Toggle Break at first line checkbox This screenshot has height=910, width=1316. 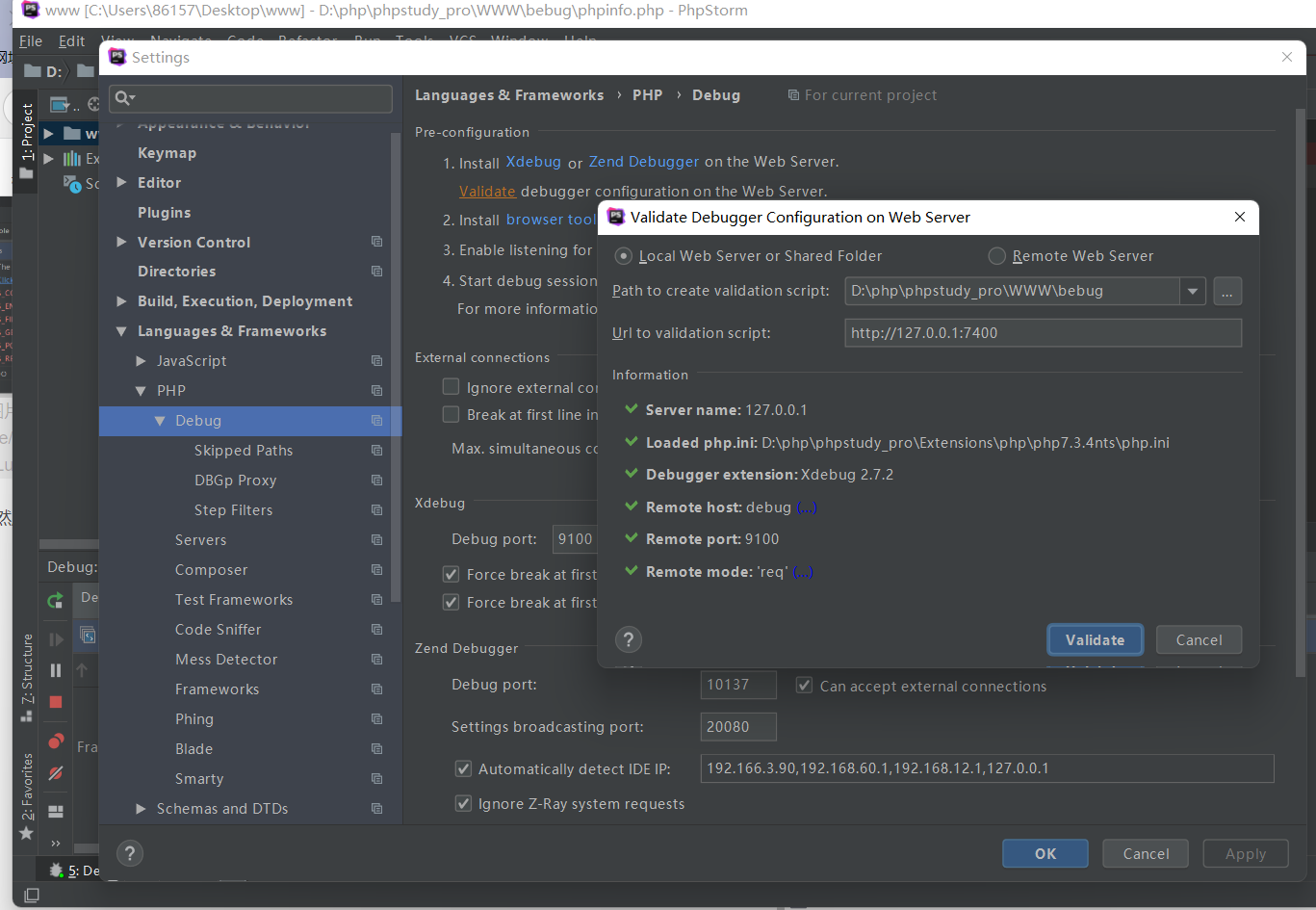click(x=451, y=414)
